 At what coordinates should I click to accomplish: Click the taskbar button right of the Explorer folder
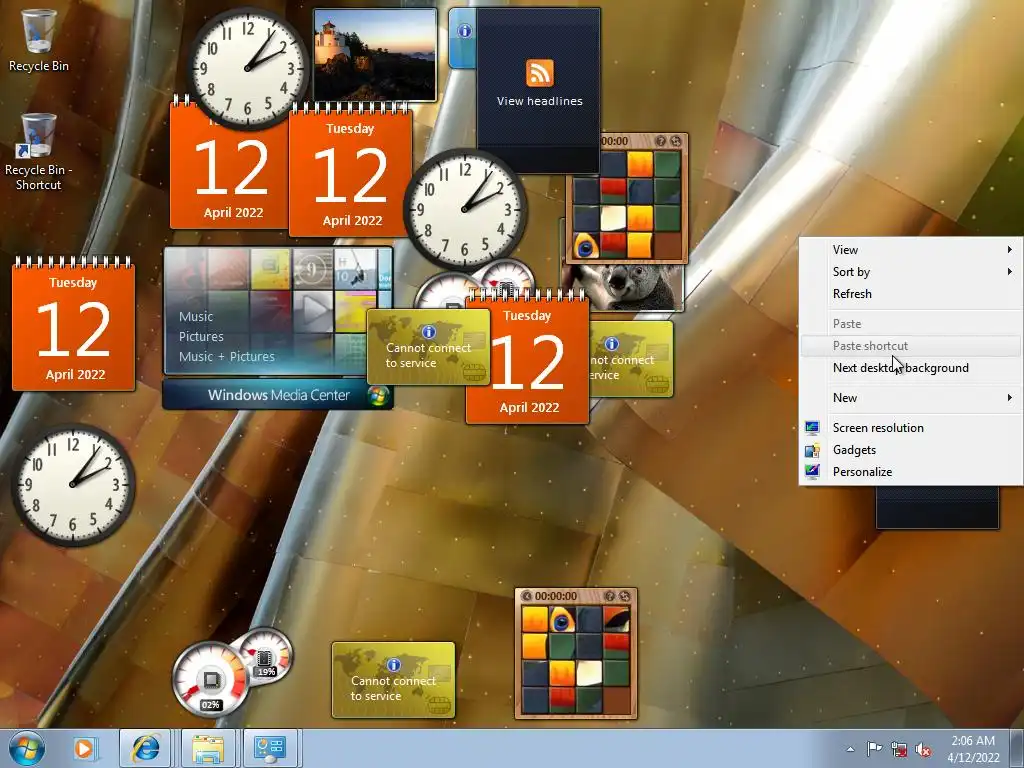(x=270, y=748)
